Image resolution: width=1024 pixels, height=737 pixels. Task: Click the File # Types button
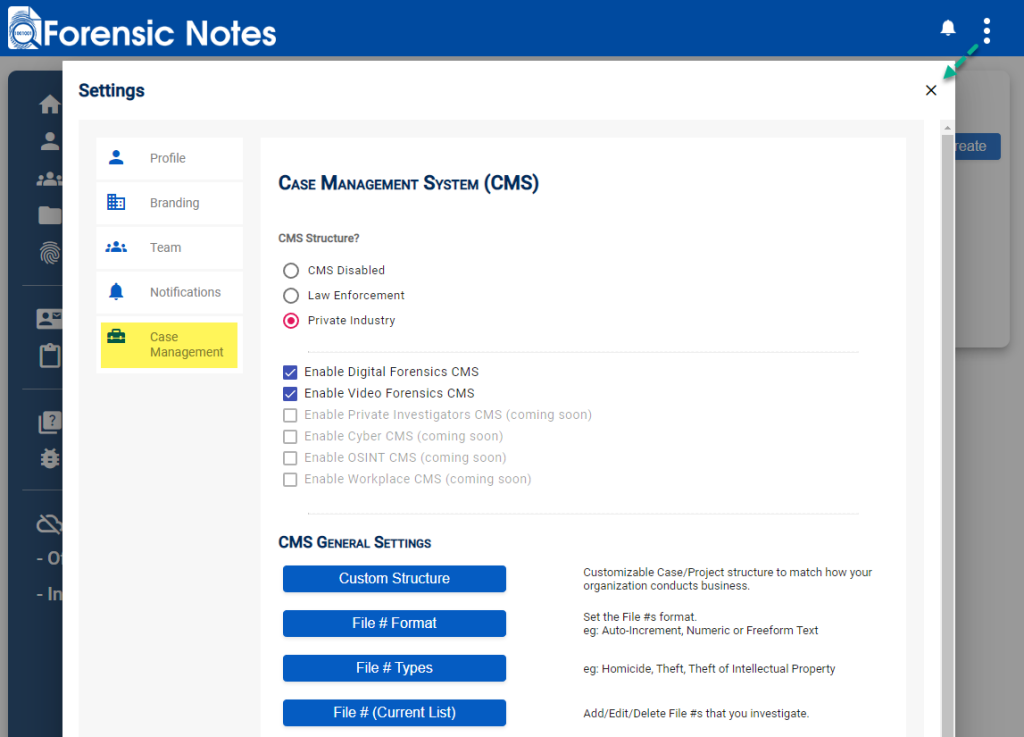[394, 668]
